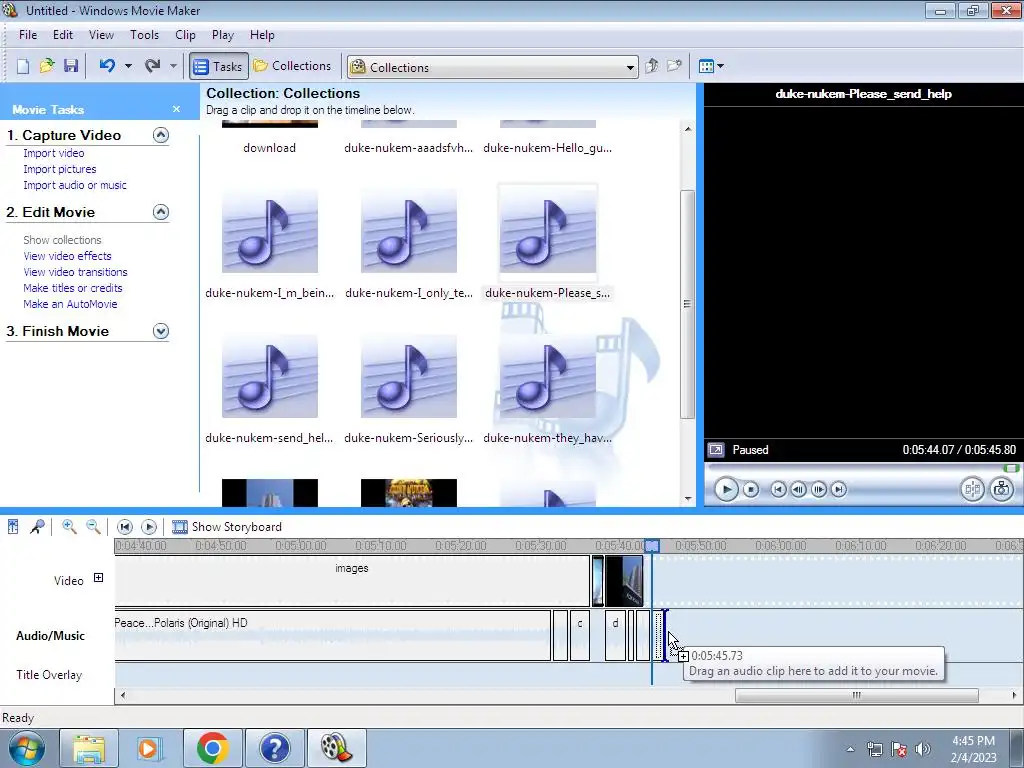Step to the next frame
The image size is (1024, 768).
click(x=818, y=489)
